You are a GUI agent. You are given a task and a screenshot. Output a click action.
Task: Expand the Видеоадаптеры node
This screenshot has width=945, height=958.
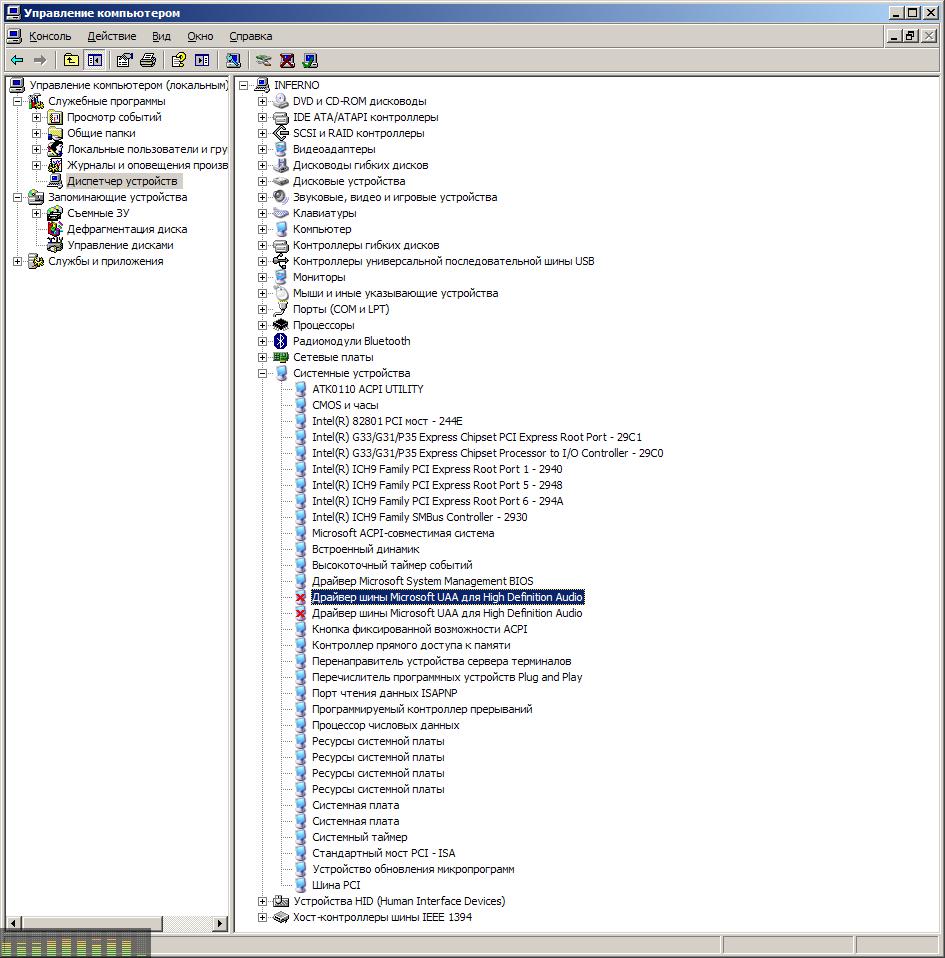click(x=263, y=149)
